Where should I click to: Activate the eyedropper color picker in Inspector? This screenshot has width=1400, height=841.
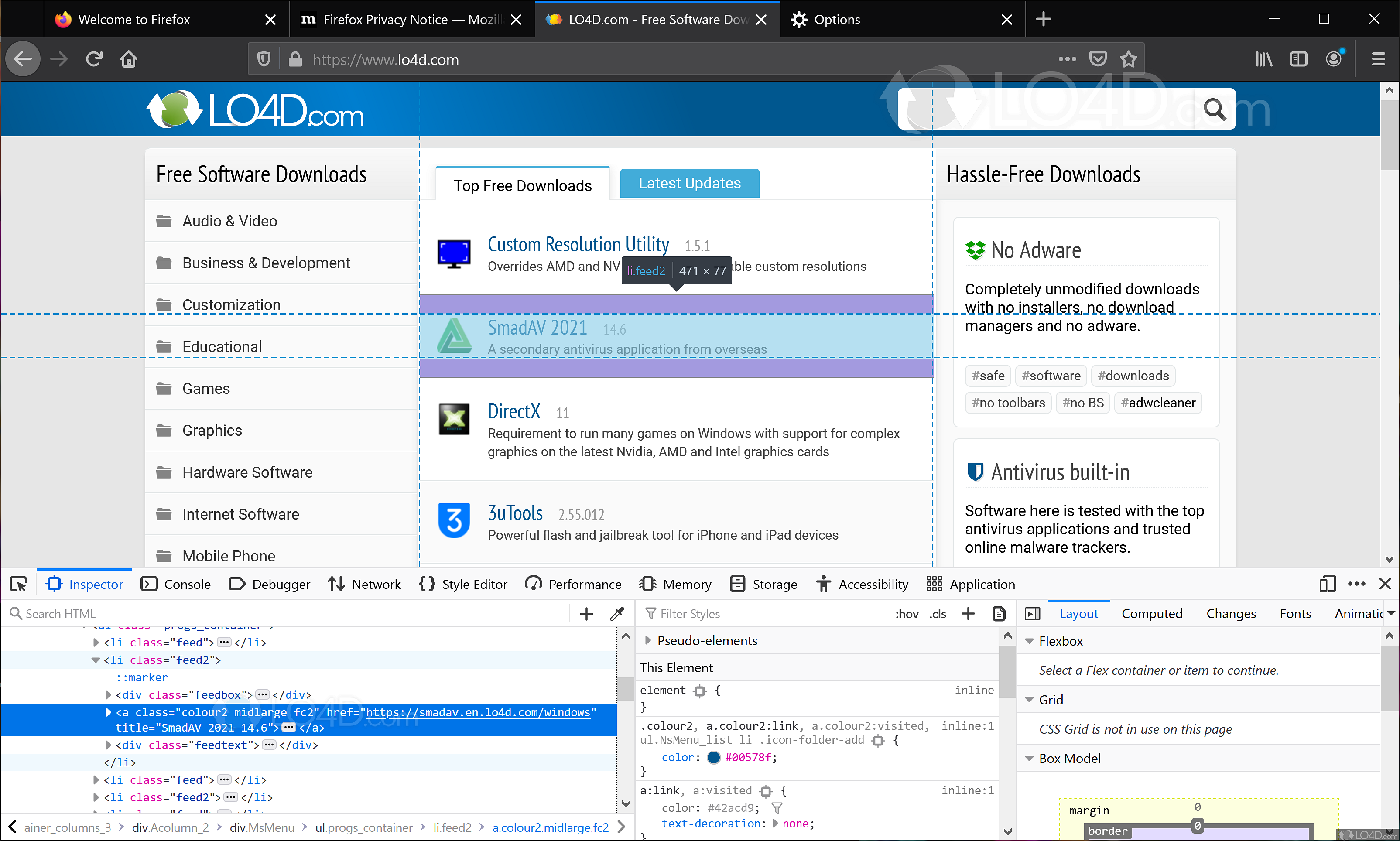(x=617, y=613)
